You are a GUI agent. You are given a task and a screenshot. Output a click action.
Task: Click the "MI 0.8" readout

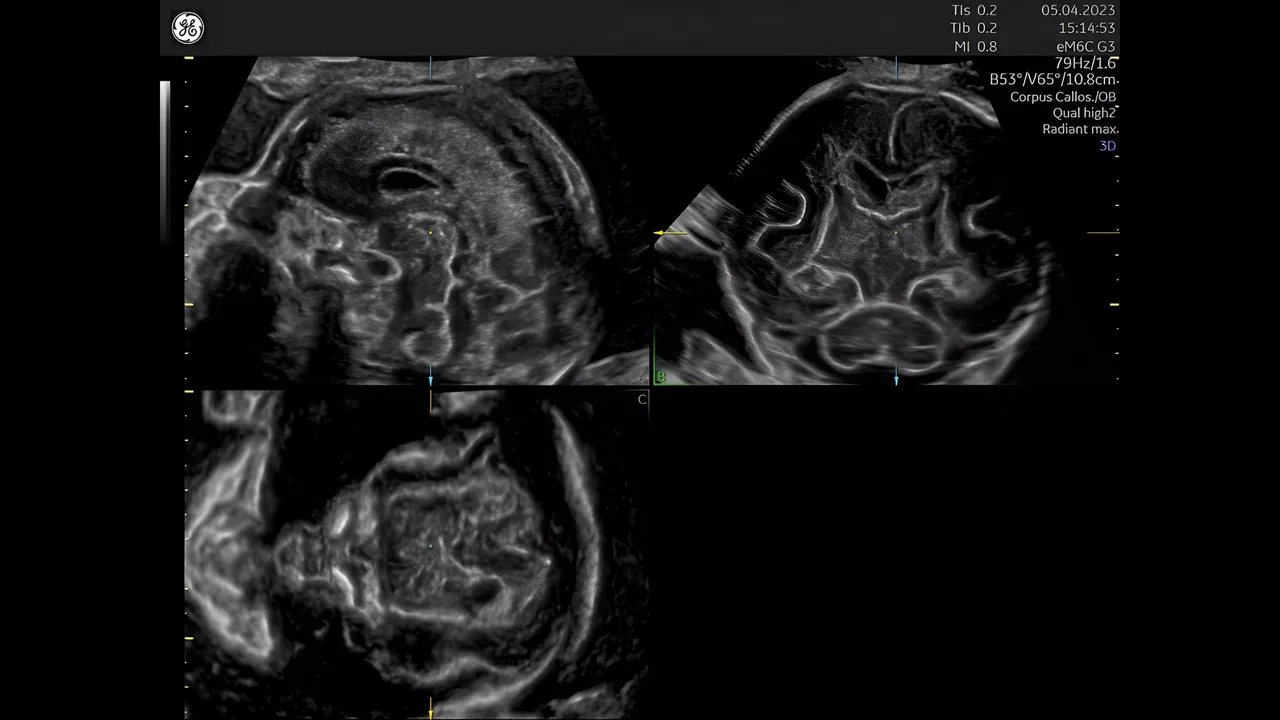tap(974, 46)
